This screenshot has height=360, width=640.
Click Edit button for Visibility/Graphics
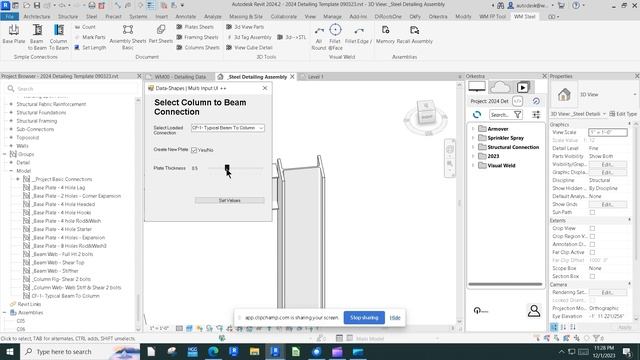[607, 164]
